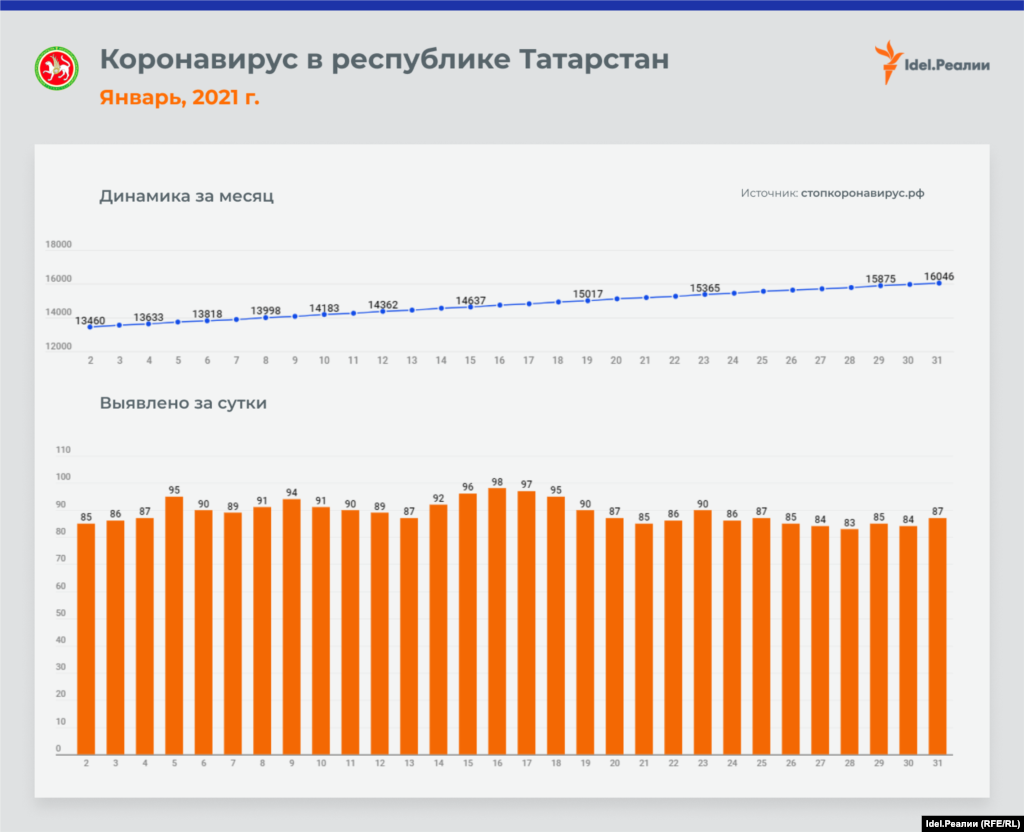Viewport: 1024px width, 832px height.
Task: Select the data point labeled 15017
Action: 587,300
